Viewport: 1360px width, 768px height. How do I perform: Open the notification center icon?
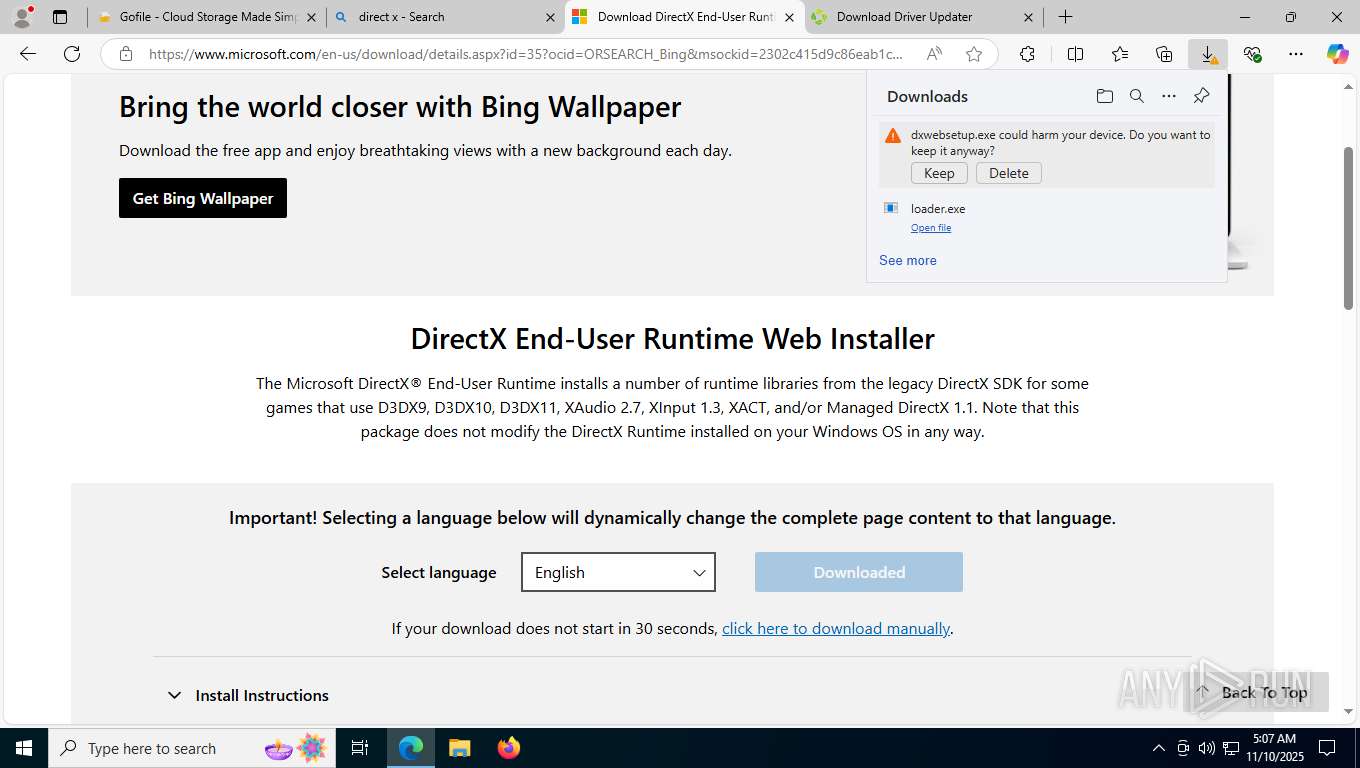[x=1327, y=748]
